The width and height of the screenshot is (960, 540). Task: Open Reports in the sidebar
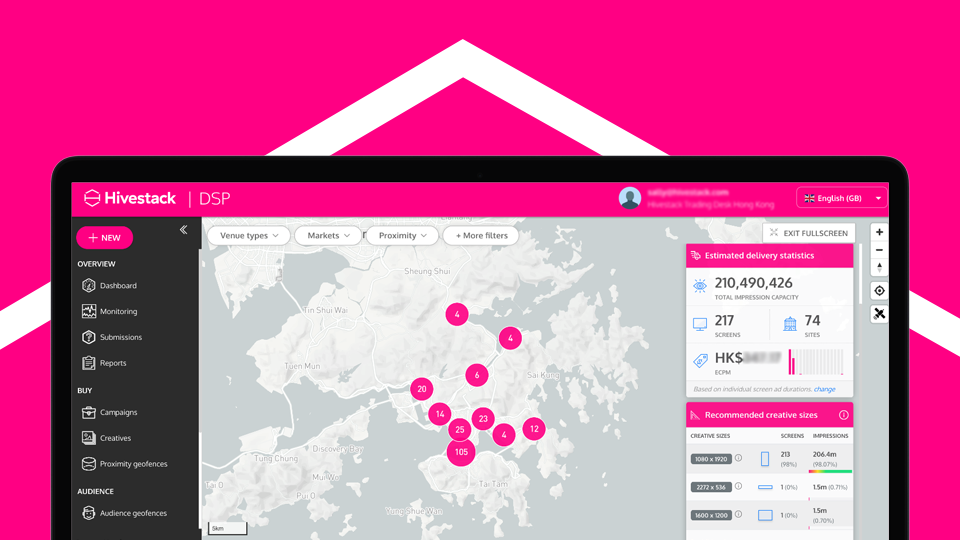click(x=113, y=362)
